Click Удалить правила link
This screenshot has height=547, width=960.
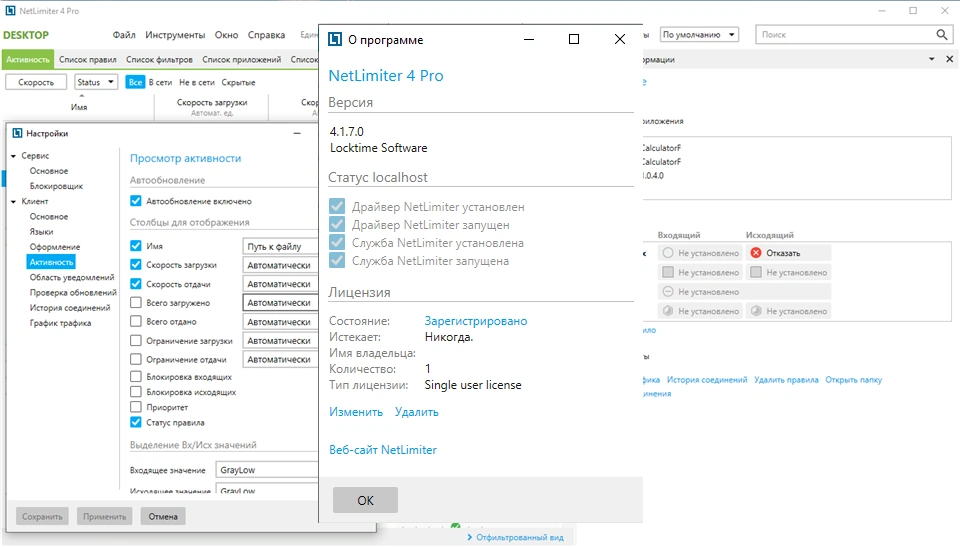point(786,380)
